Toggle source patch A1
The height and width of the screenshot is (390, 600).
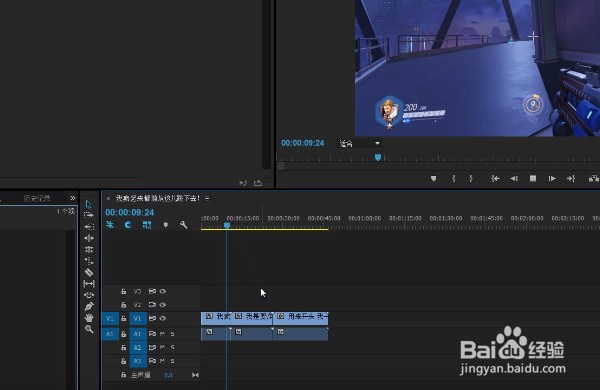(x=110, y=334)
